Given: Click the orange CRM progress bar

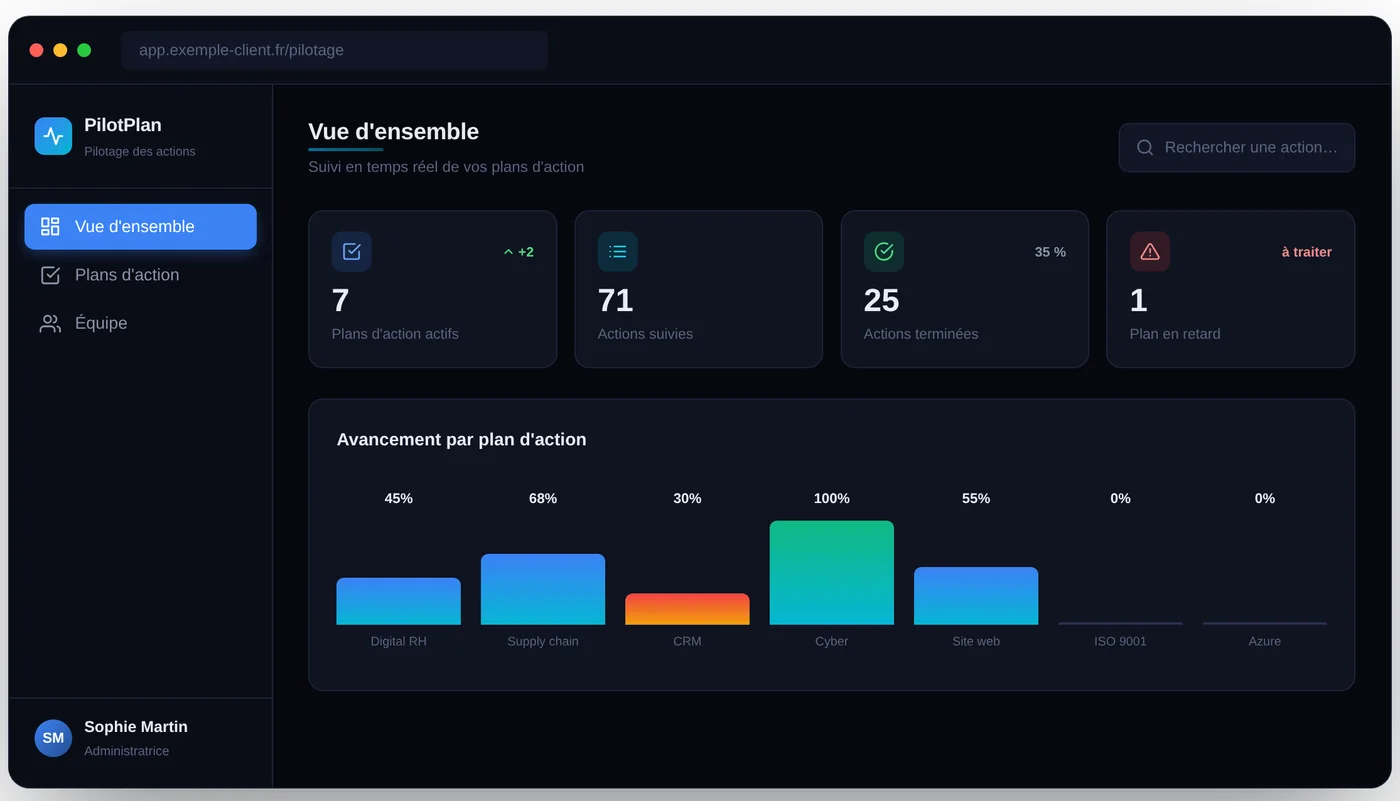Looking at the screenshot, I should [687, 609].
